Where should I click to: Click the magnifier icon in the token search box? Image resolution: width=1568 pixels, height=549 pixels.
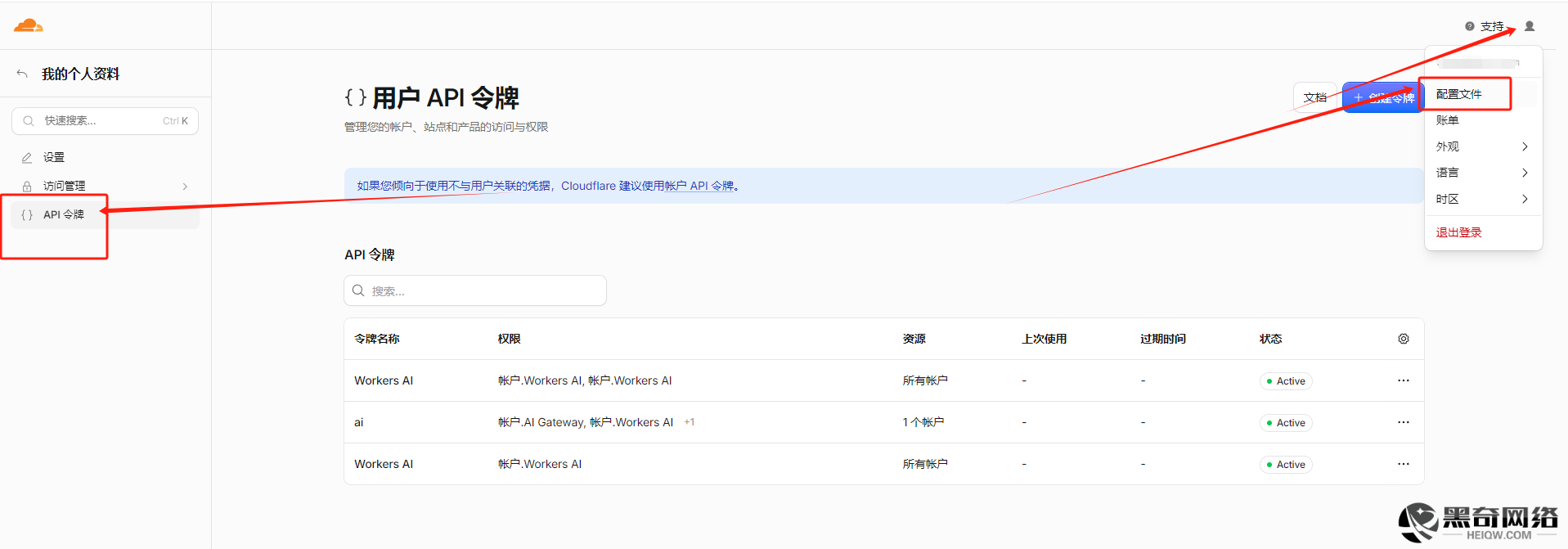[358, 290]
